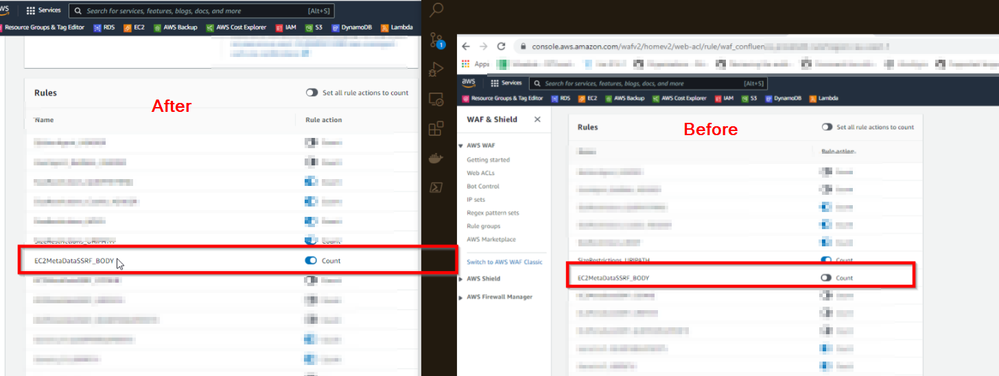999x376 pixels.
Task: Open DynamoDB shortcut in the Before window
Action: pyautogui.click(x=783, y=98)
